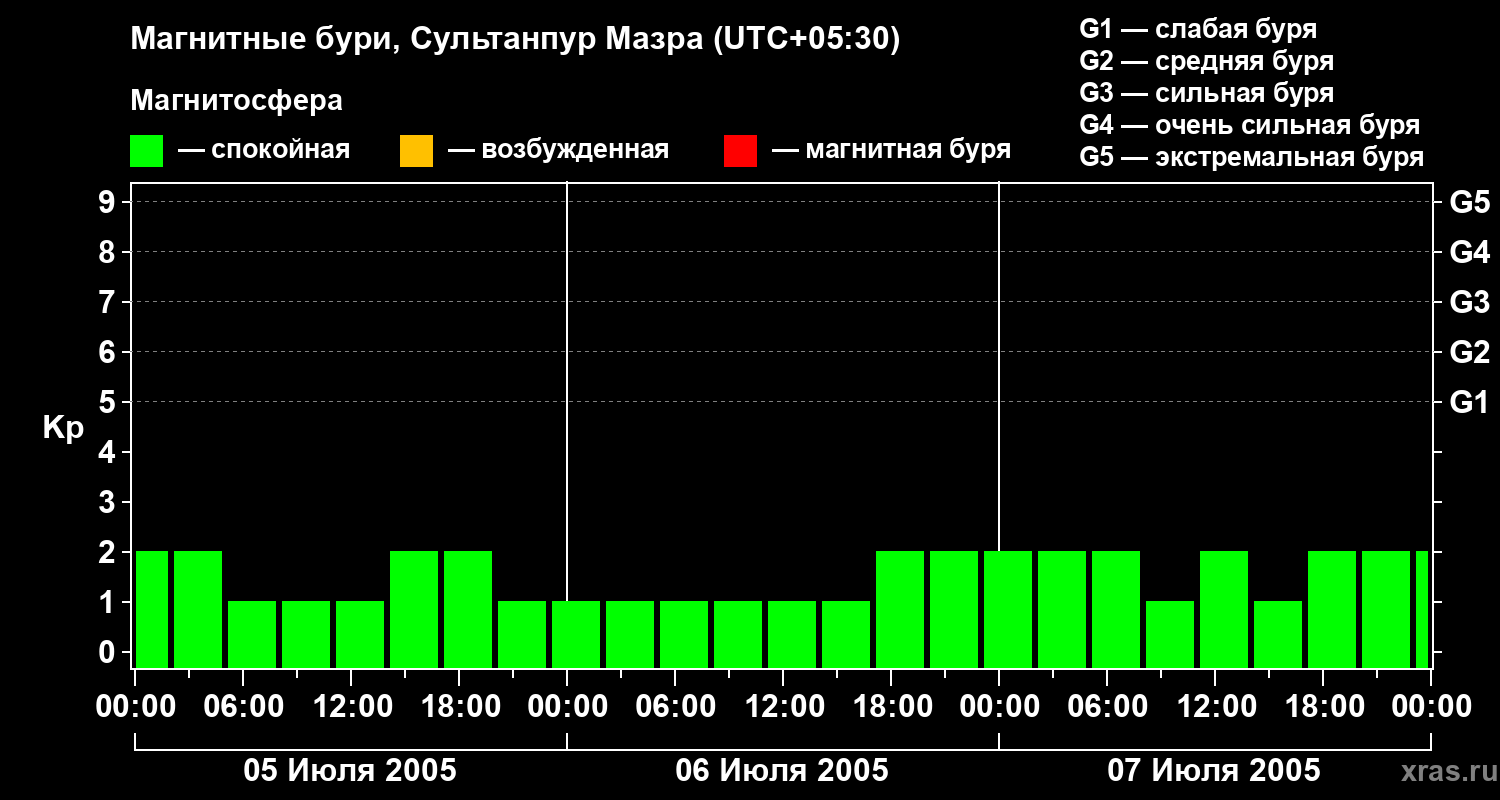
Task: Click the G4 label on right axis
Action: (x=1470, y=252)
